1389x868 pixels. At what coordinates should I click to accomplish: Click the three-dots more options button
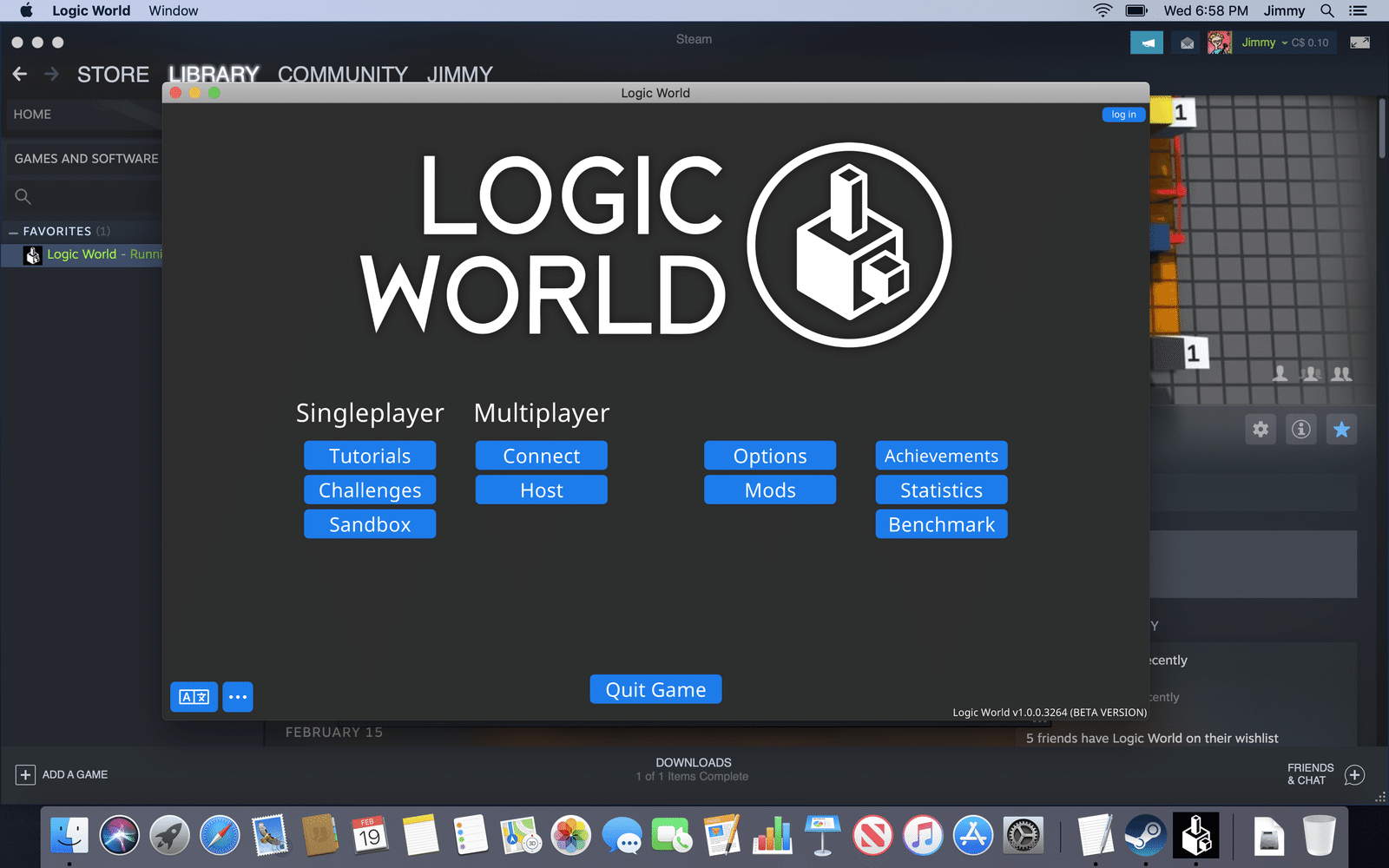pyautogui.click(x=238, y=697)
